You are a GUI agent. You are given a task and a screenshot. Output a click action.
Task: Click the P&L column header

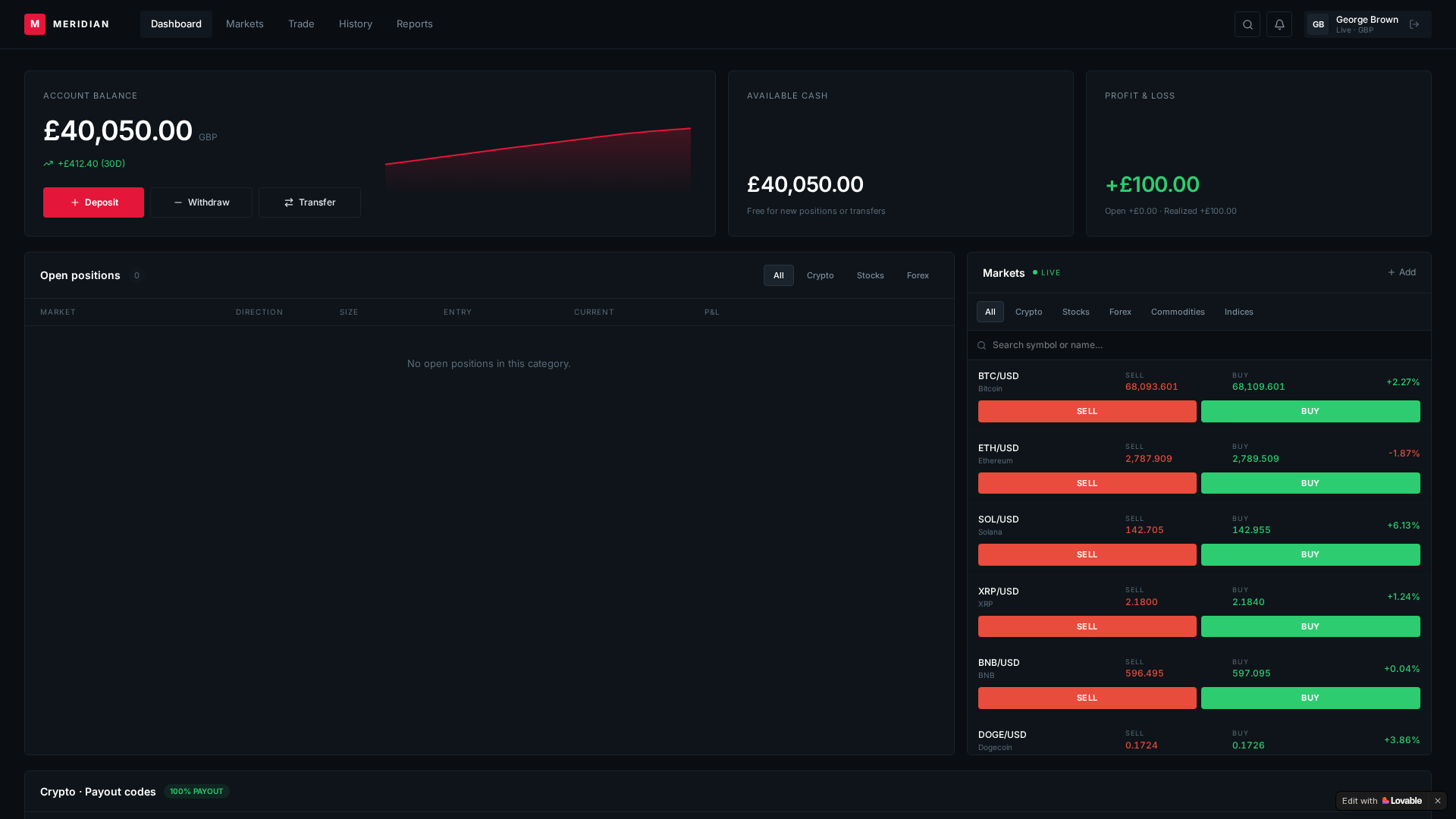[712, 312]
